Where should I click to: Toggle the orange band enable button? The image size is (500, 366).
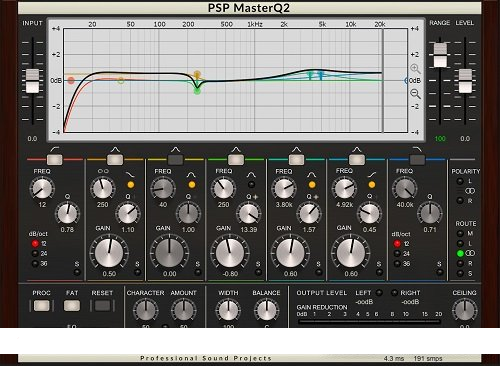click(115, 160)
